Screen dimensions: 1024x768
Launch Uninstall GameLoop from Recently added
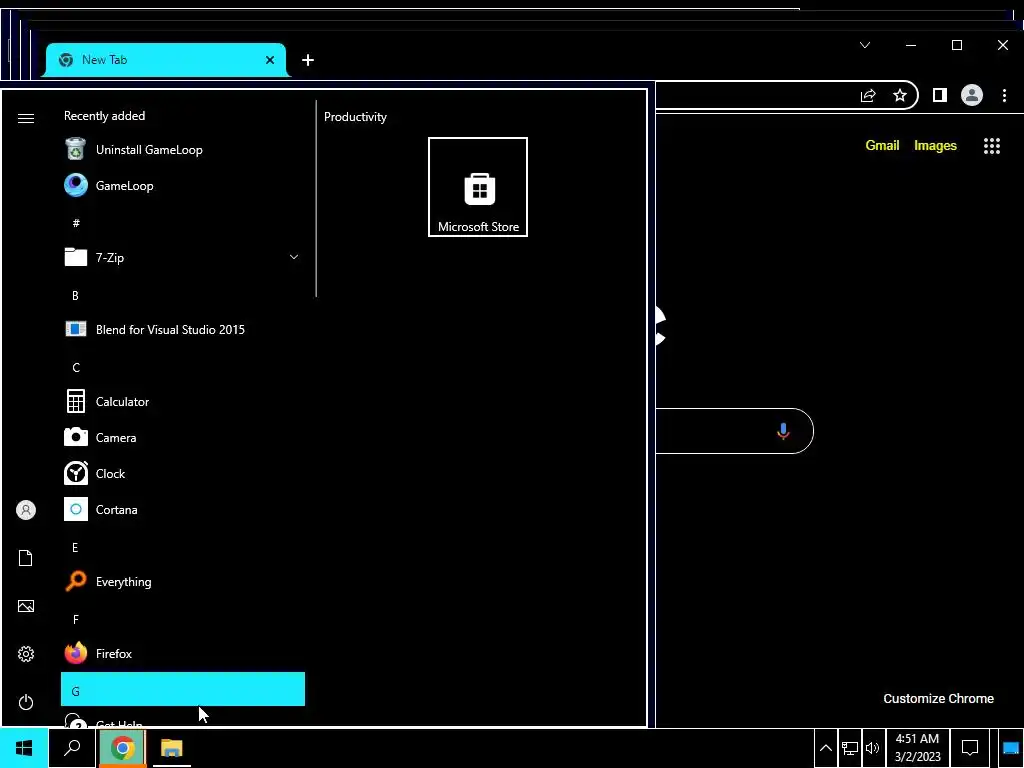183,150
